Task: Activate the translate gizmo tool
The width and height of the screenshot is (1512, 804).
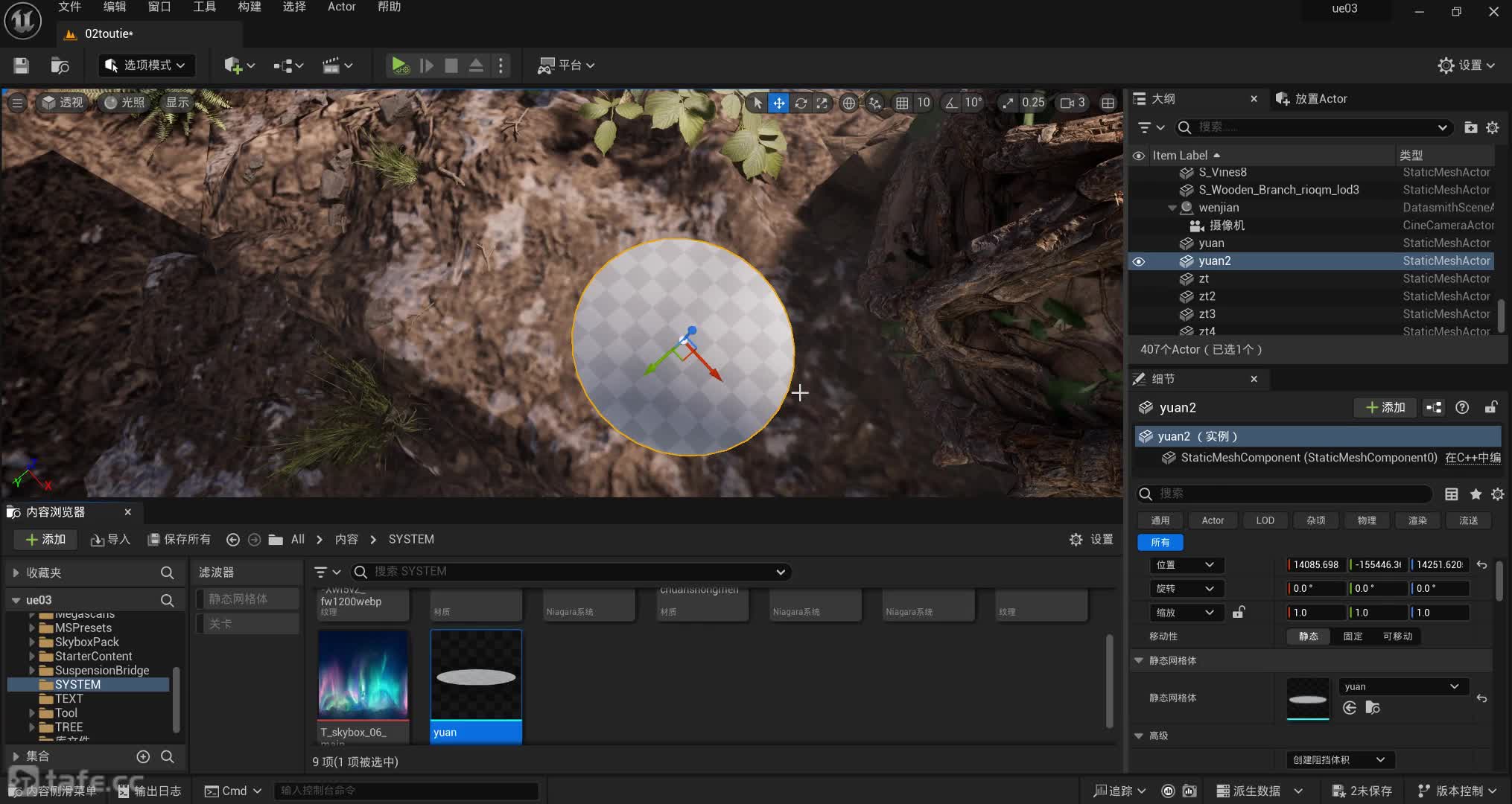Action: [x=778, y=103]
